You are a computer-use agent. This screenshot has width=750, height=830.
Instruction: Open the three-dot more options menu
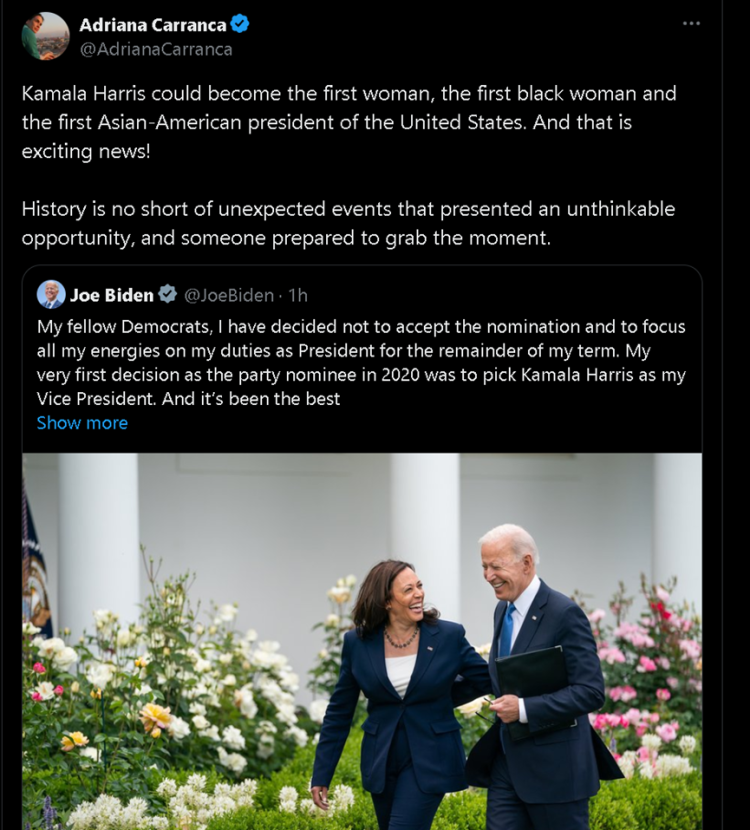click(x=691, y=23)
